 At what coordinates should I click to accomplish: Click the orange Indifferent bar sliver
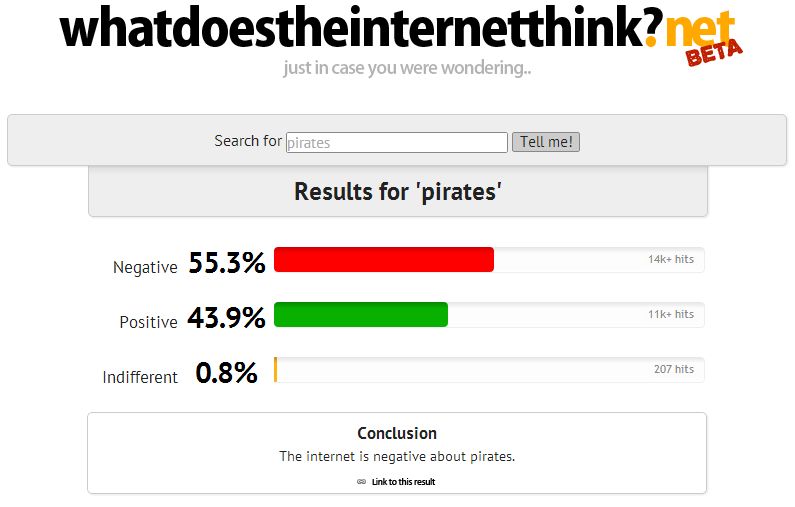click(276, 370)
